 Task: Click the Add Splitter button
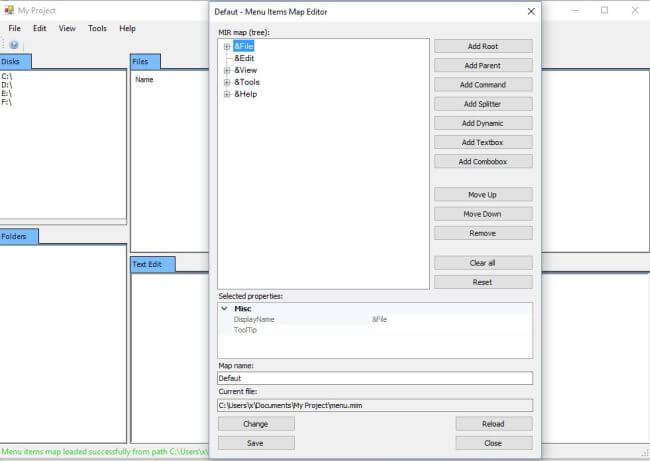point(483,104)
